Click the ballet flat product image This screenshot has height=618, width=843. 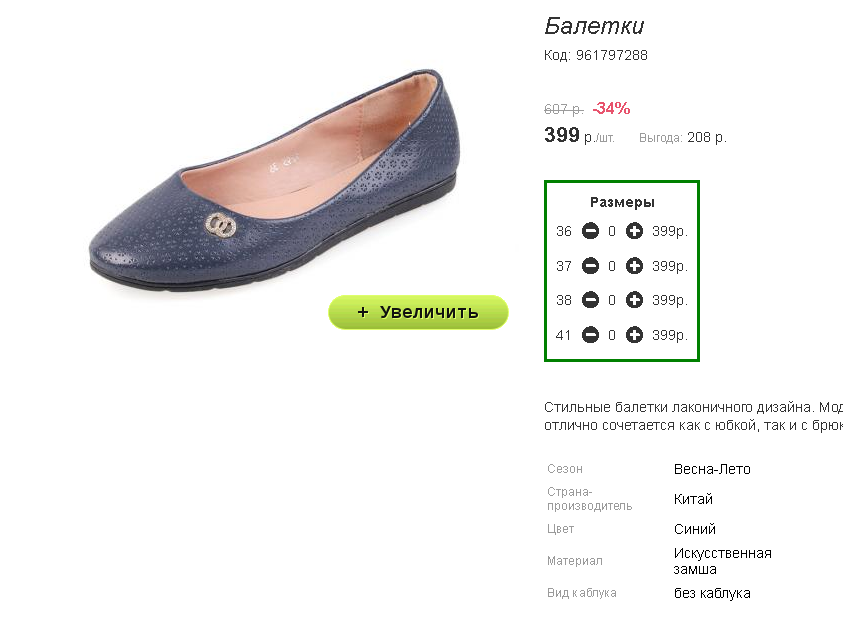(275, 180)
